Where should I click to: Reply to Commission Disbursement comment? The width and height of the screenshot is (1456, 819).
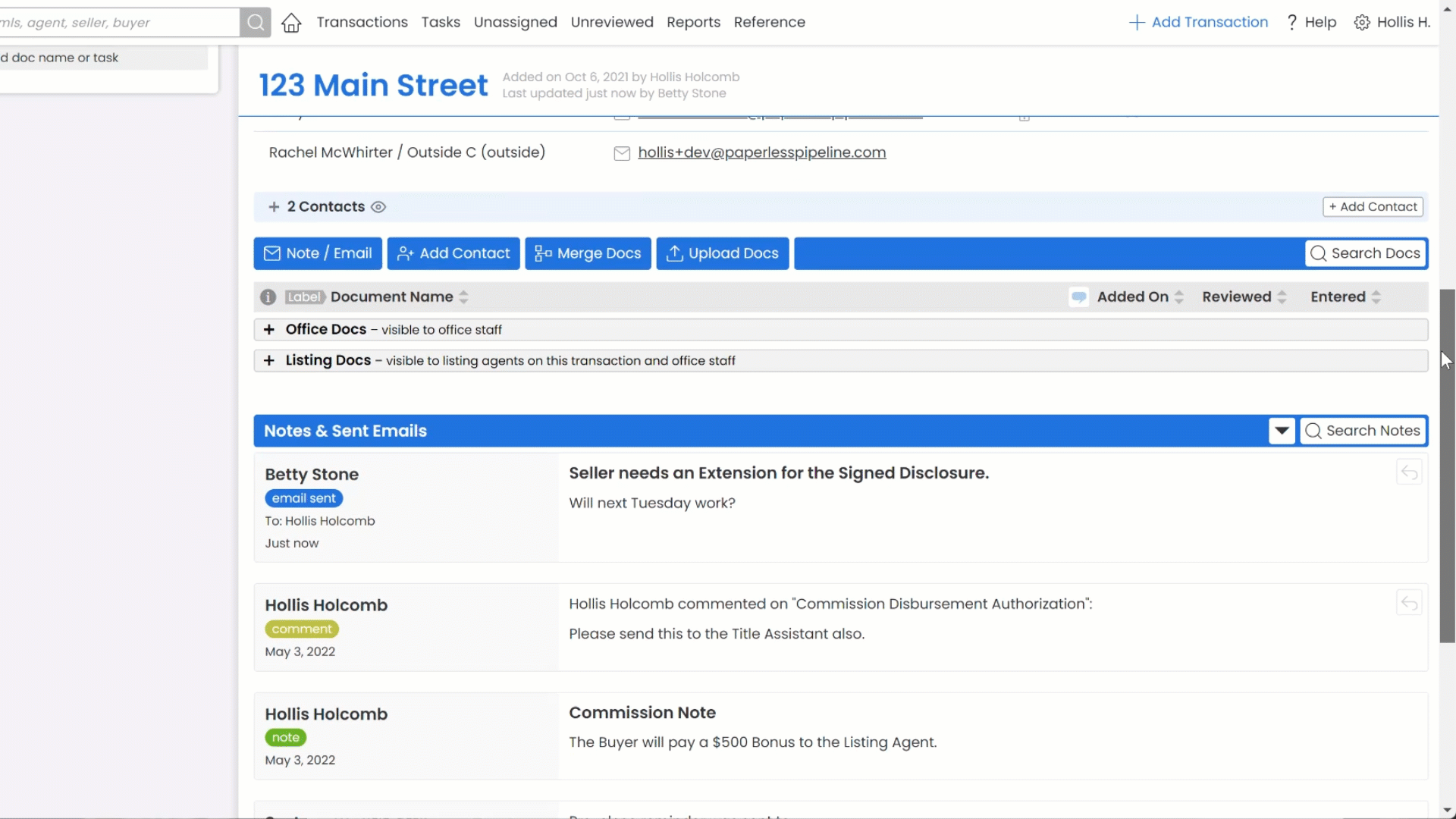[1409, 604]
